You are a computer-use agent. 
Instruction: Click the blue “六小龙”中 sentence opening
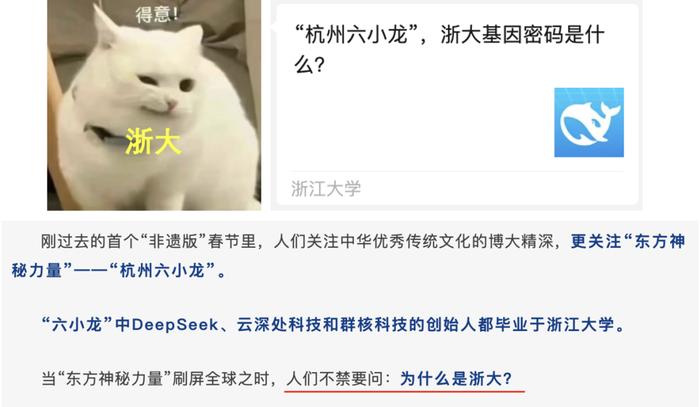(86, 324)
